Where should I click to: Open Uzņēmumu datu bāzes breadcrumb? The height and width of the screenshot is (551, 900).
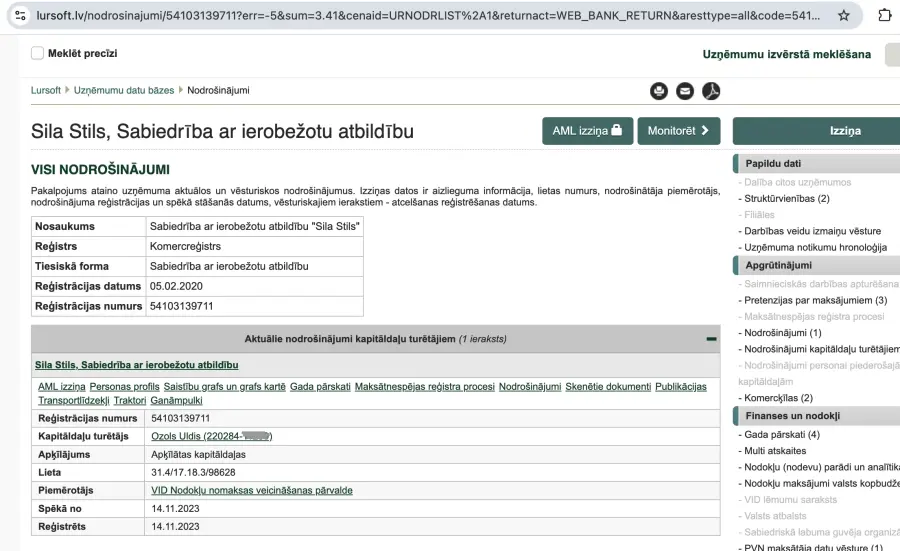pos(123,90)
